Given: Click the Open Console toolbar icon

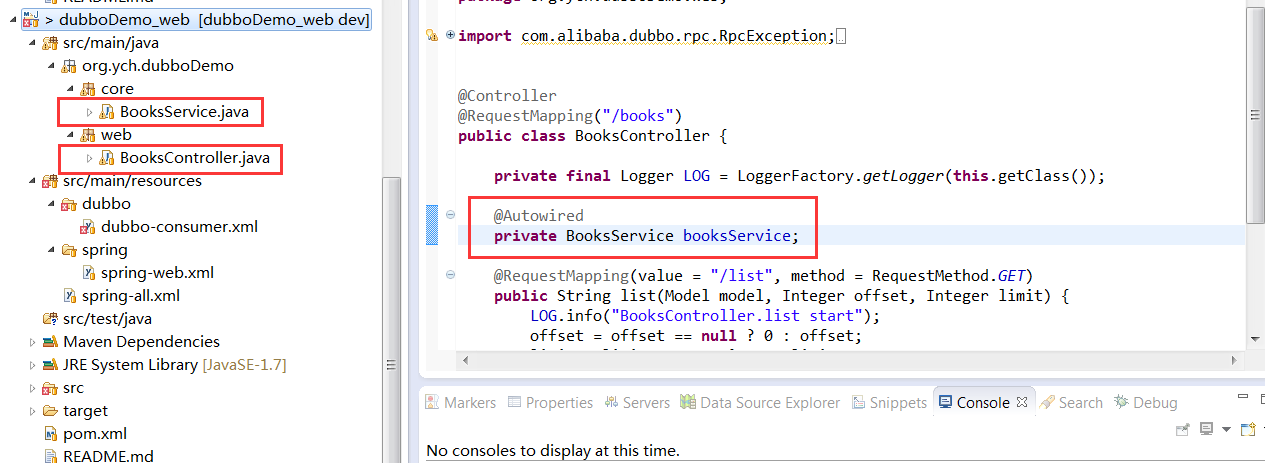Looking at the screenshot, I should point(1247,429).
